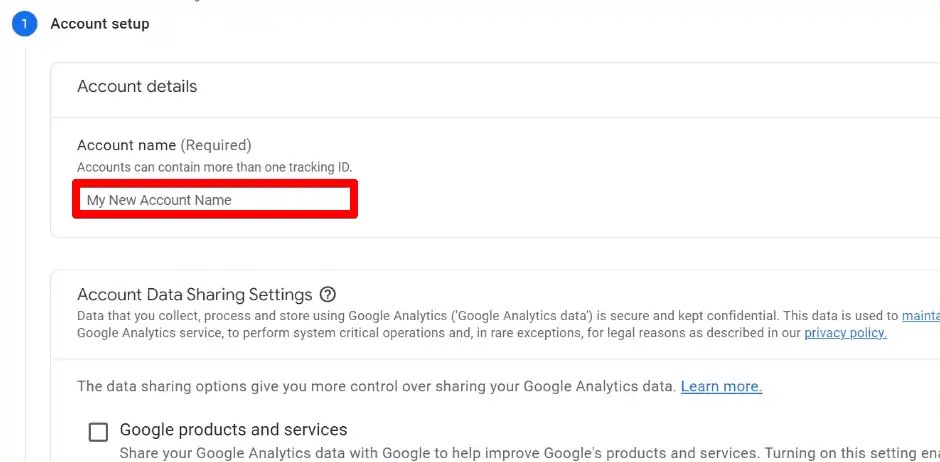This screenshot has height=462, width=940.
Task: Open the Data Sharing Settings help icon
Action: coord(328,295)
